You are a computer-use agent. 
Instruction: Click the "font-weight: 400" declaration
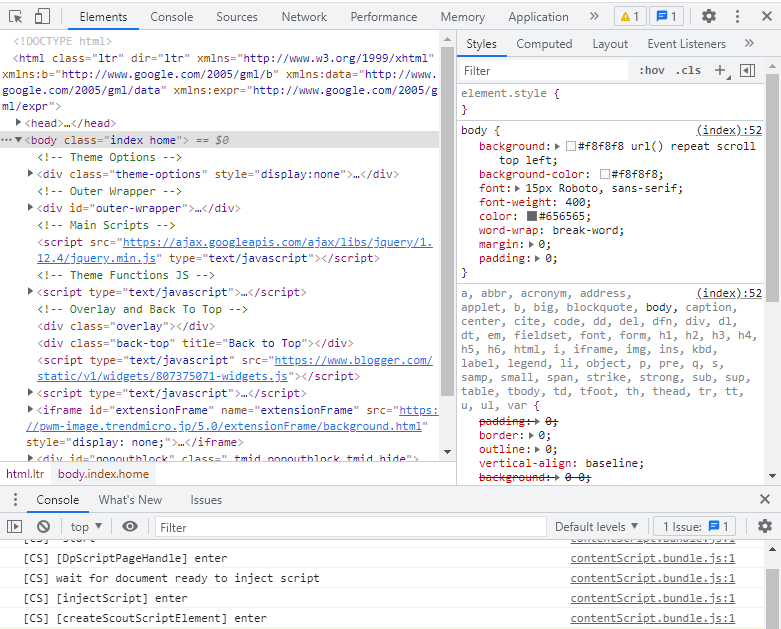point(534,202)
